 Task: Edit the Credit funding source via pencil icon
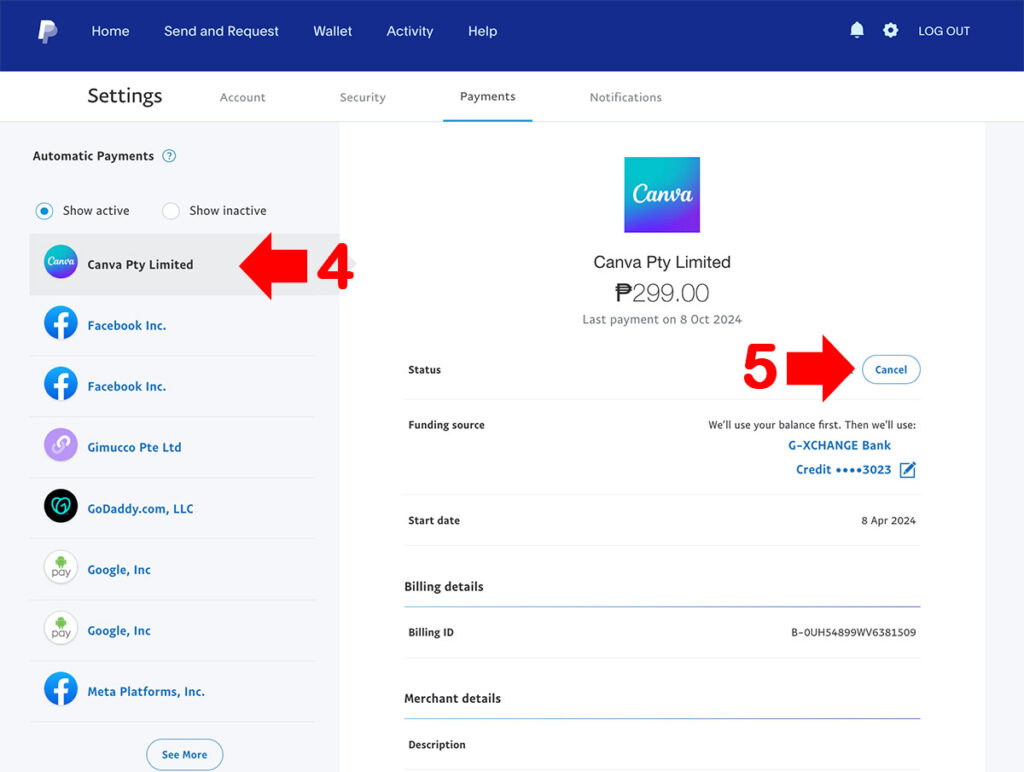[x=907, y=469]
